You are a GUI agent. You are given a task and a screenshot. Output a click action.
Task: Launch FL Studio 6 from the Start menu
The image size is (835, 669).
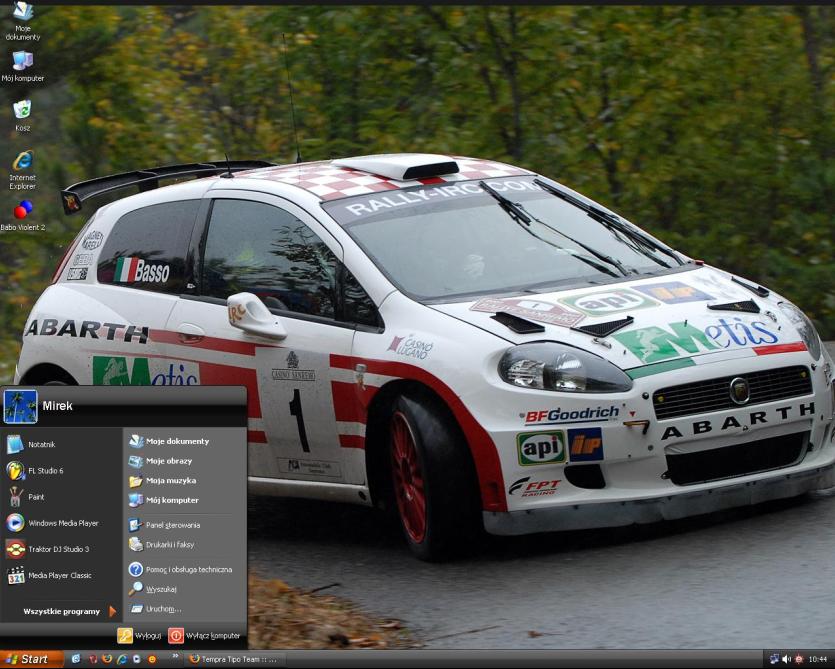(x=61, y=471)
